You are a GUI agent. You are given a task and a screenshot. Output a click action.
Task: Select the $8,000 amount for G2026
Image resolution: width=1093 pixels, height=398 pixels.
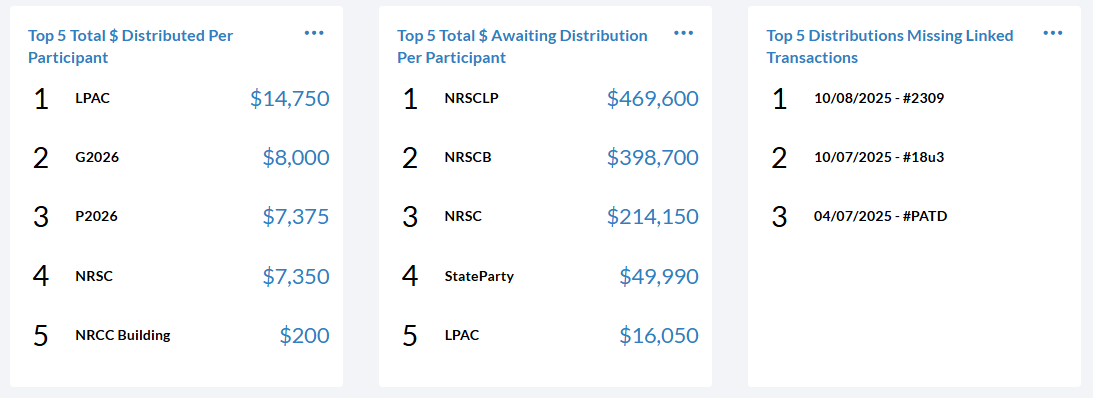coord(296,158)
